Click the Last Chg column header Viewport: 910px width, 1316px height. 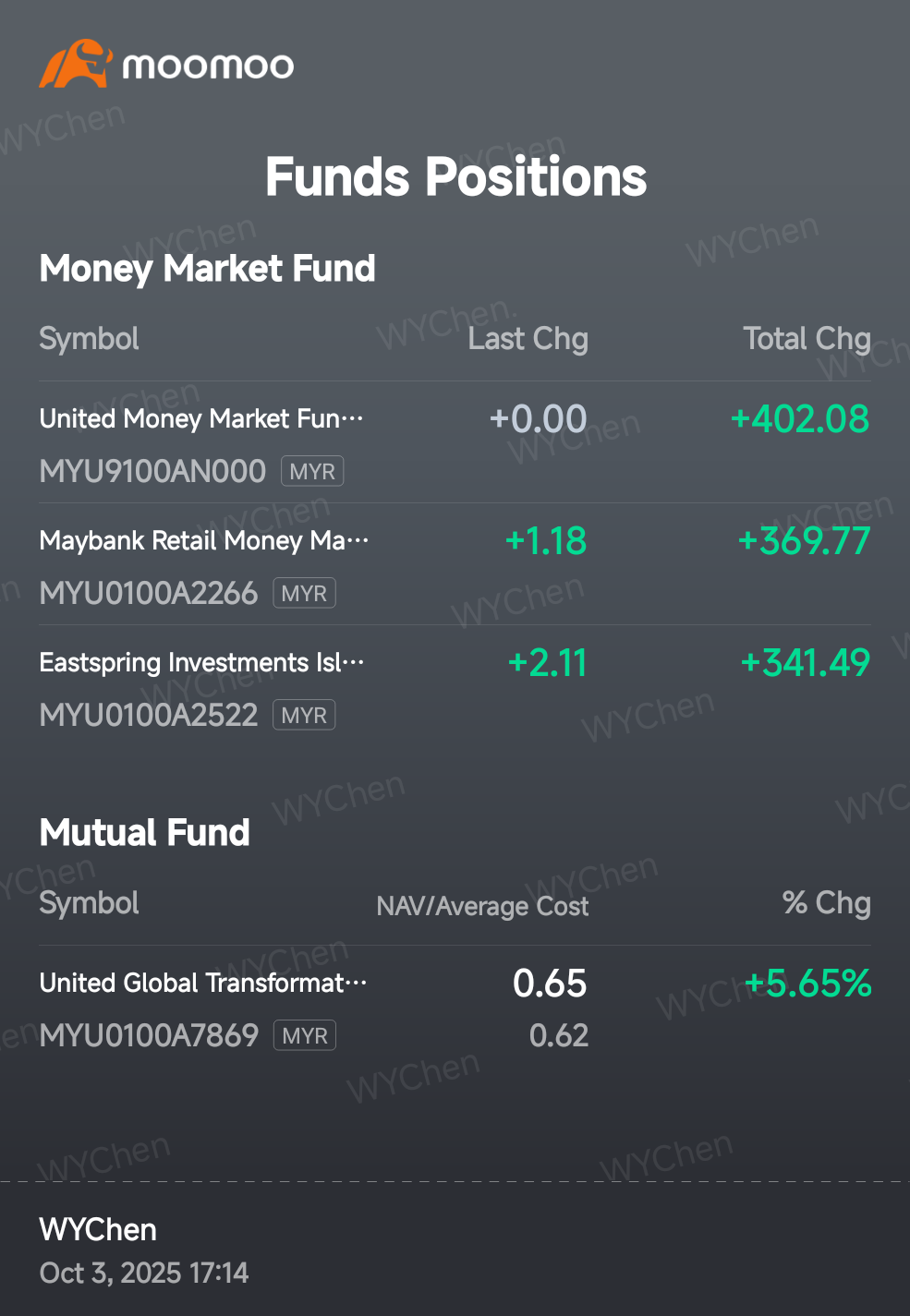[x=528, y=339]
